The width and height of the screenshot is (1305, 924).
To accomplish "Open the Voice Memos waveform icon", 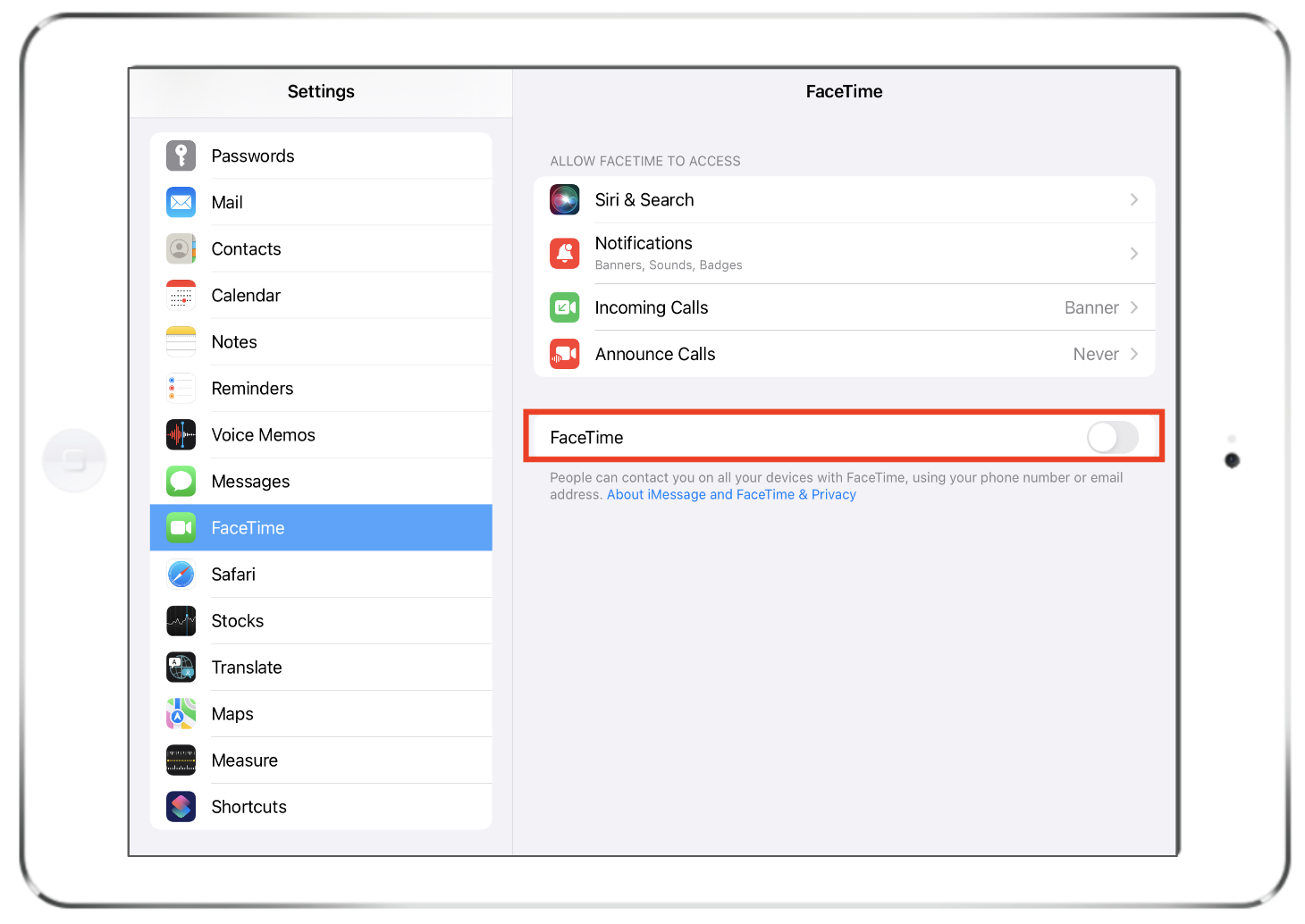I will pyautogui.click(x=181, y=434).
